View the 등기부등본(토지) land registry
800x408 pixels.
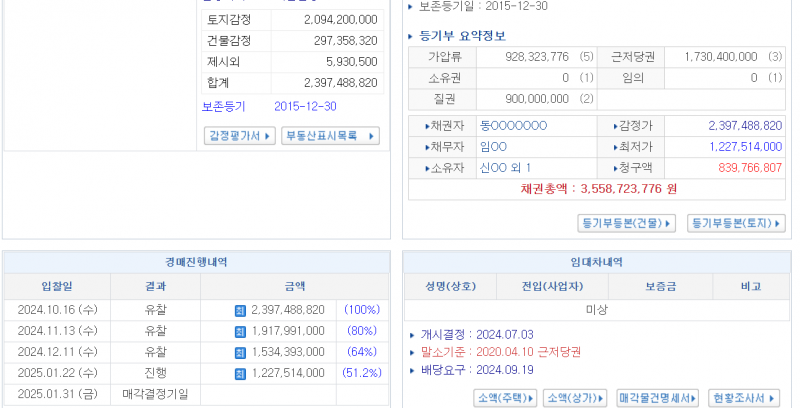pyautogui.click(x=735, y=223)
